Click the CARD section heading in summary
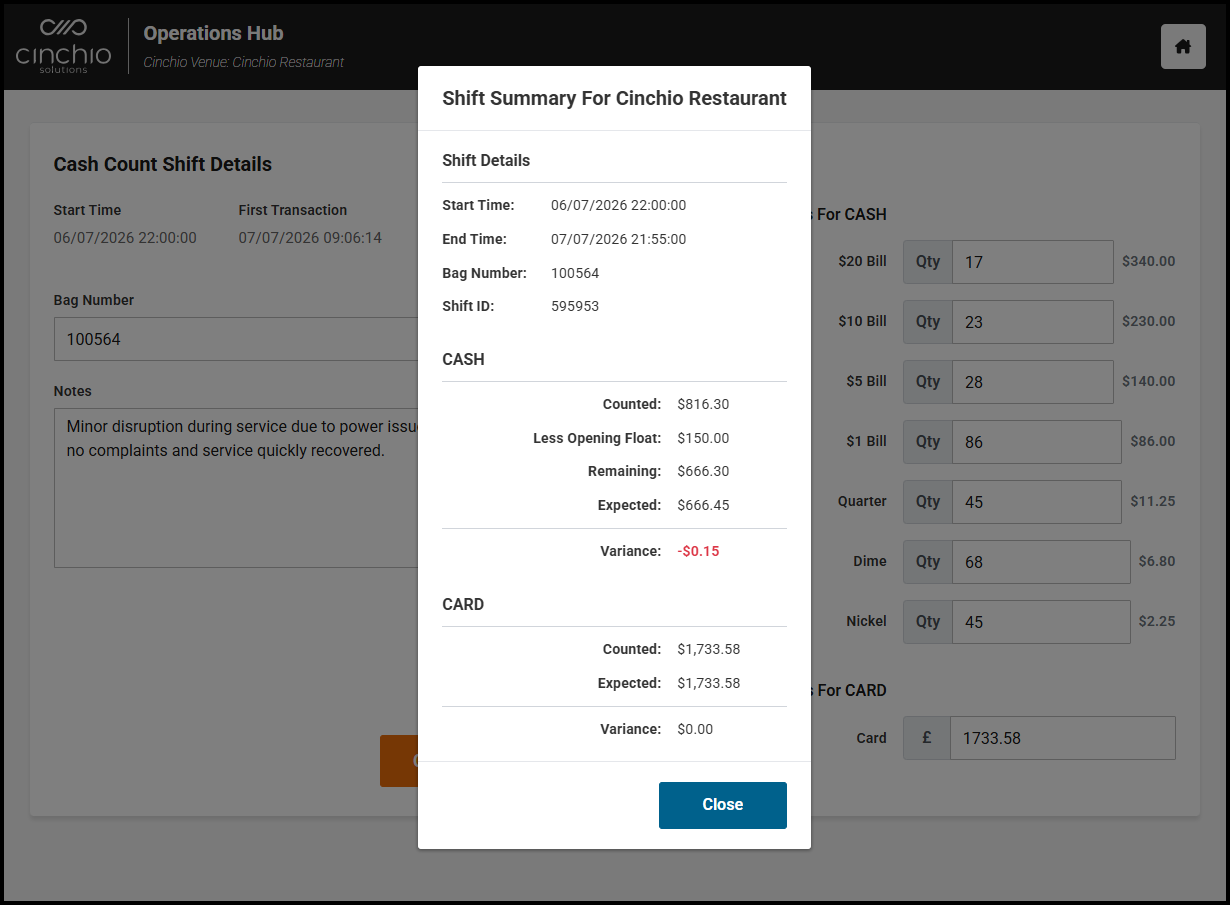The image size is (1230, 905). coord(463,604)
